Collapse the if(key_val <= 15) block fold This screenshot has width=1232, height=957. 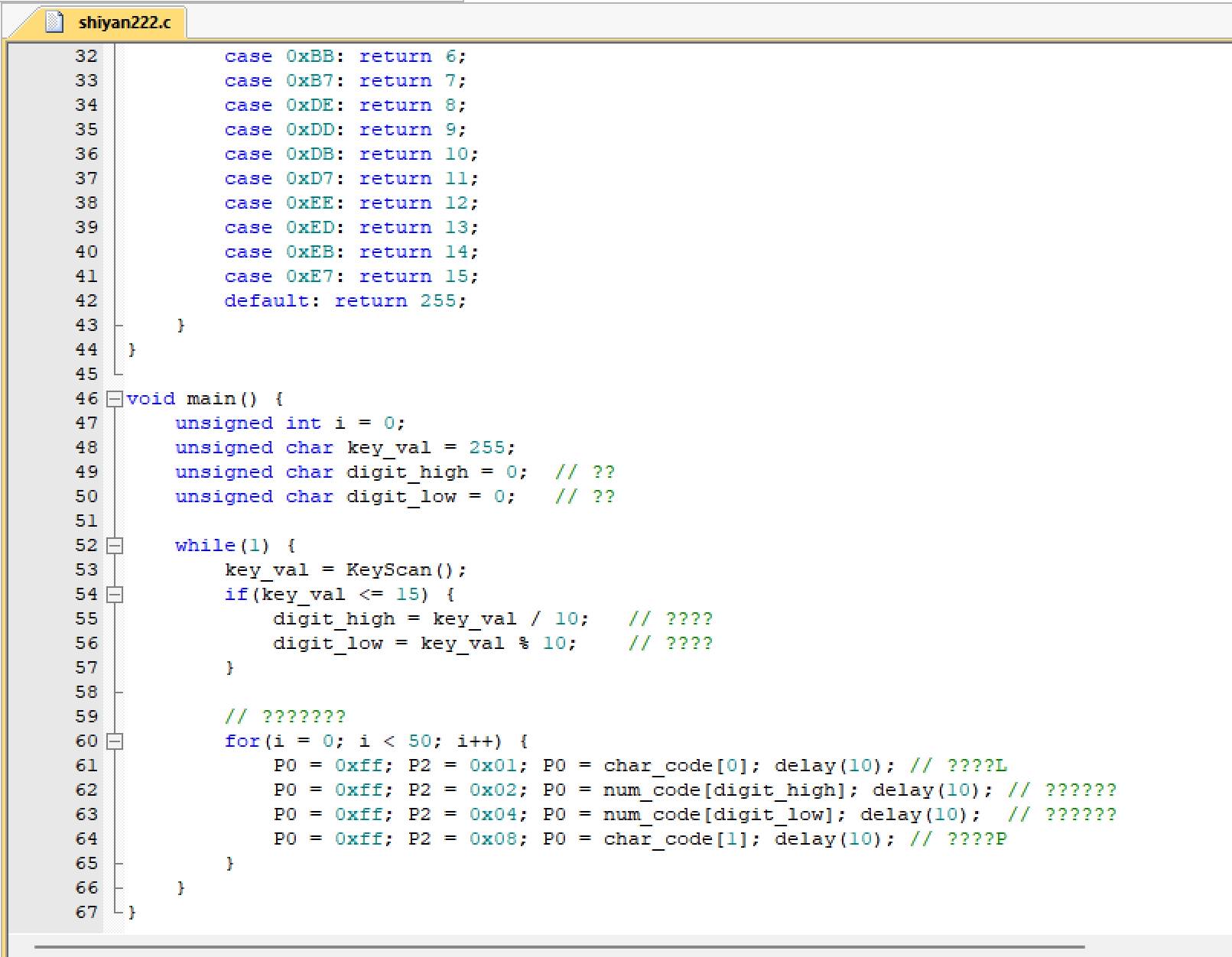(x=115, y=595)
